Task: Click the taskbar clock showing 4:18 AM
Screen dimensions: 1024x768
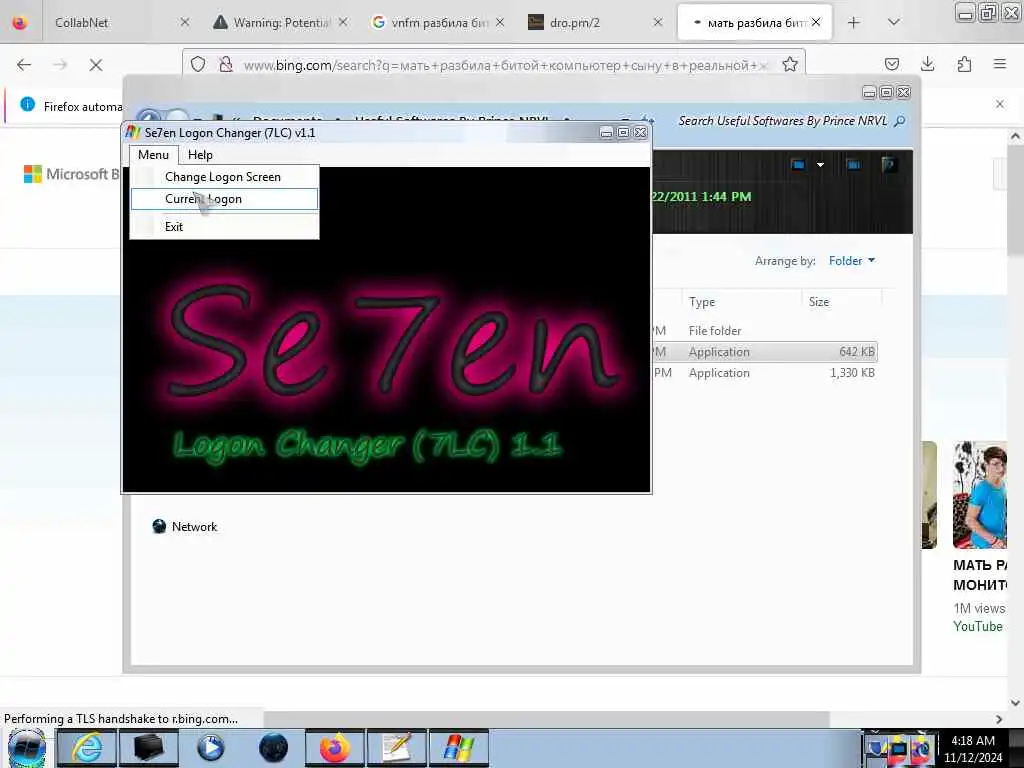Action: click(972, 749)
